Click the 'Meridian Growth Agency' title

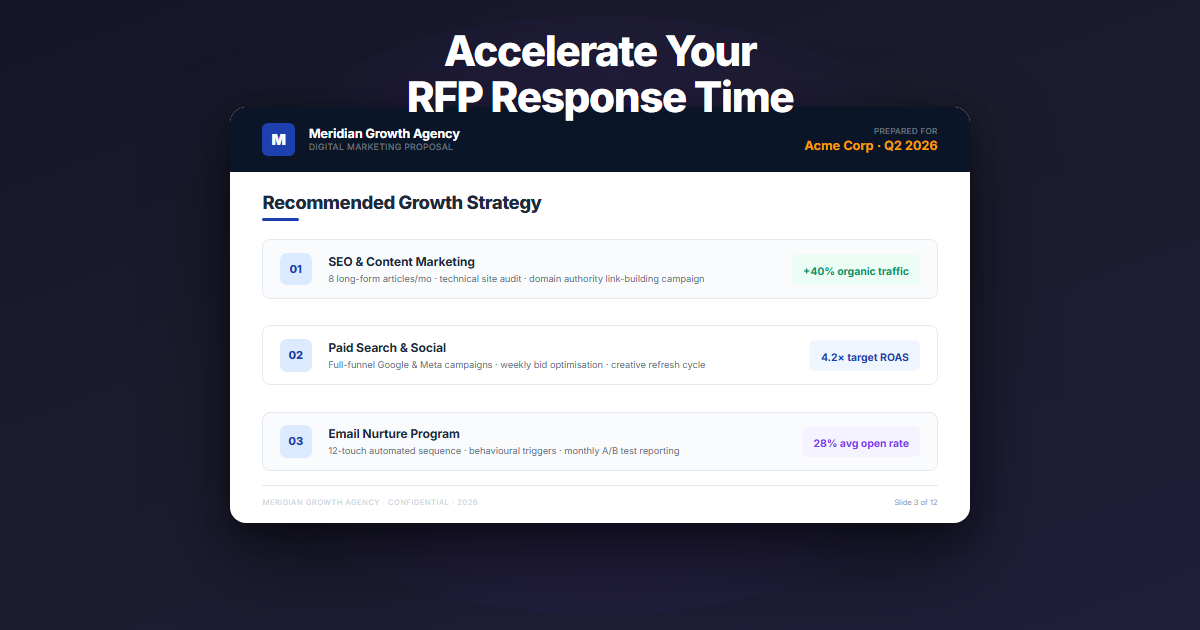(384, 133)
